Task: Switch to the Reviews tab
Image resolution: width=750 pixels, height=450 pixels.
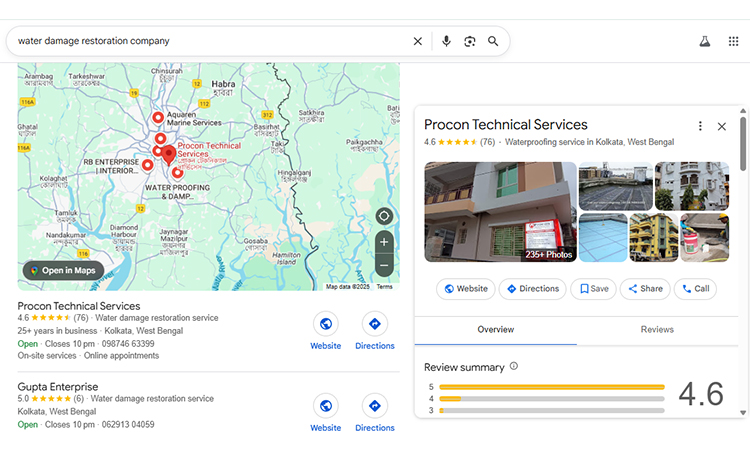Action: (x=657, y=329)
